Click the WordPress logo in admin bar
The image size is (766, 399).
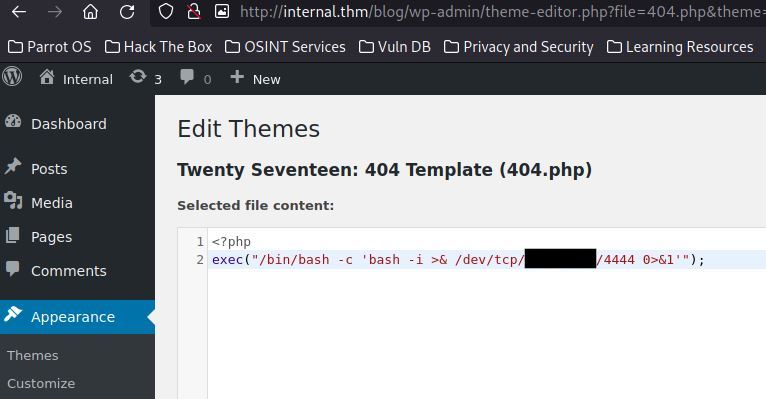tap(12, 77)
